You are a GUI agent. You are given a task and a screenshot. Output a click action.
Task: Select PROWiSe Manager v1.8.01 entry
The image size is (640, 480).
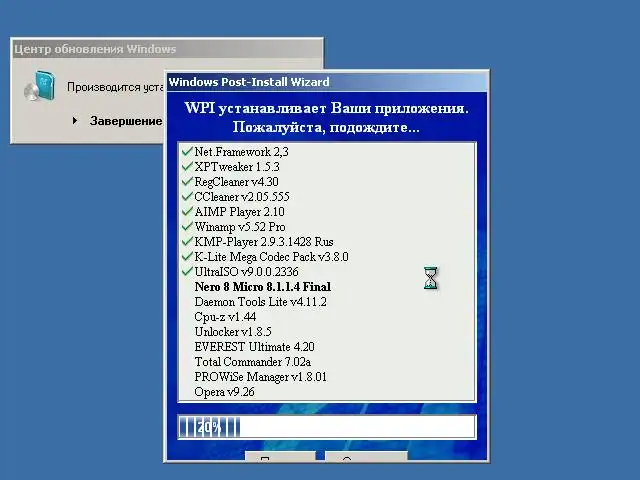(260, 377)
